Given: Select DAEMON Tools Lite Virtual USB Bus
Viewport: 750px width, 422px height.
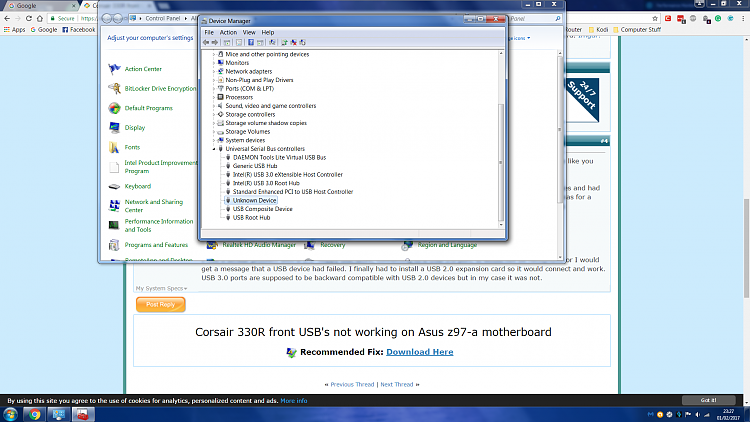Looking at the screenshot, I should (279, 157).
